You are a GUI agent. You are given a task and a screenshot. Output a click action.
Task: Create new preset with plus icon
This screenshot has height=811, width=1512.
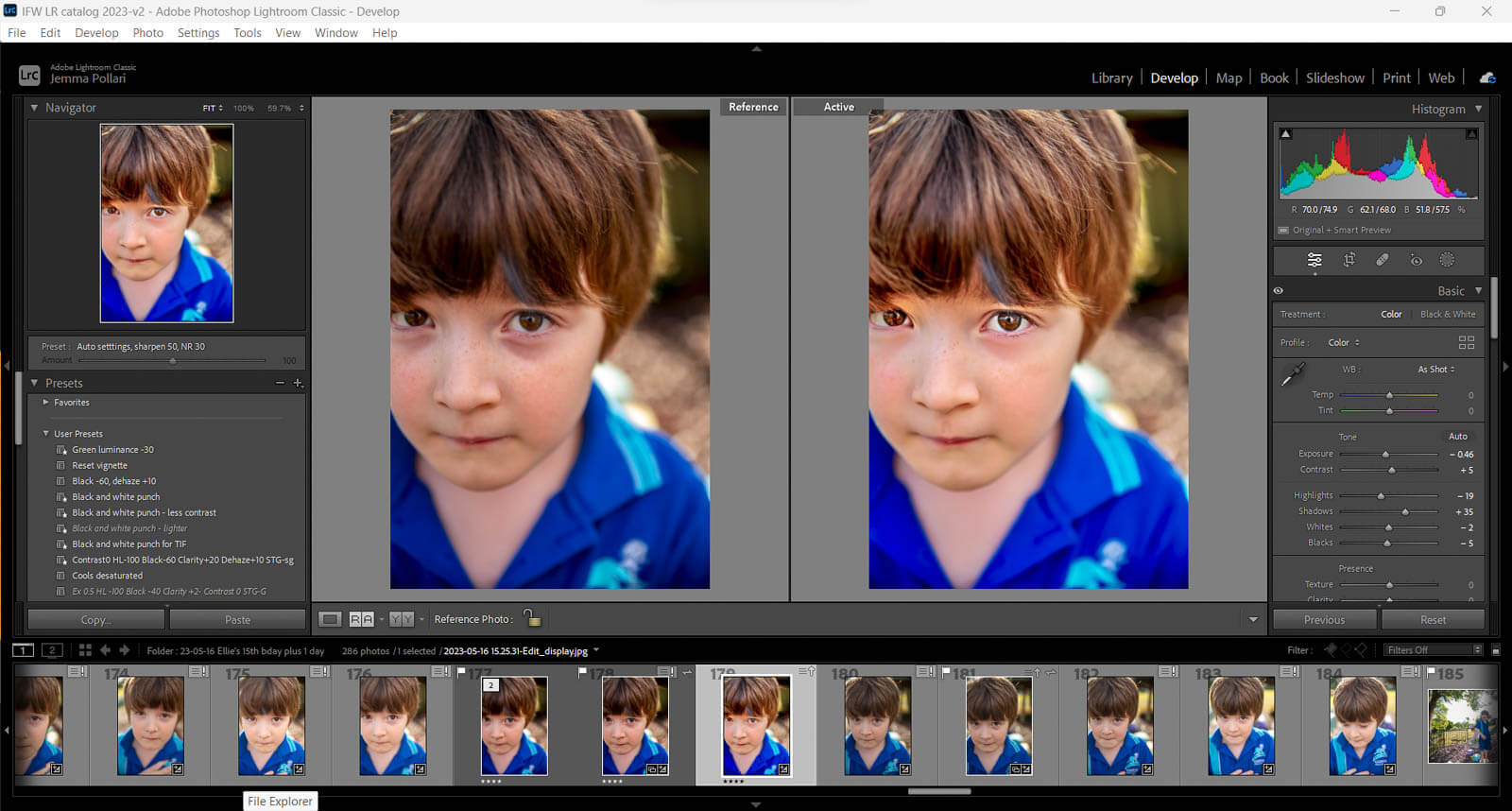pyautogui.click(x=298, y=383)
